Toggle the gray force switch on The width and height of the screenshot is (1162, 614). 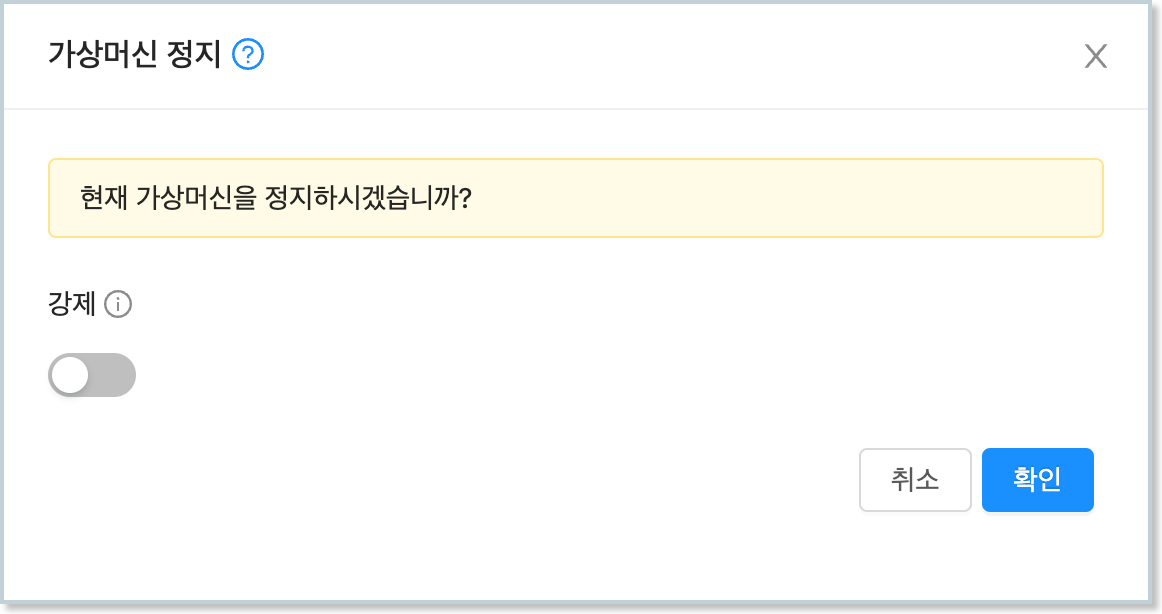[x=92, y=375]
